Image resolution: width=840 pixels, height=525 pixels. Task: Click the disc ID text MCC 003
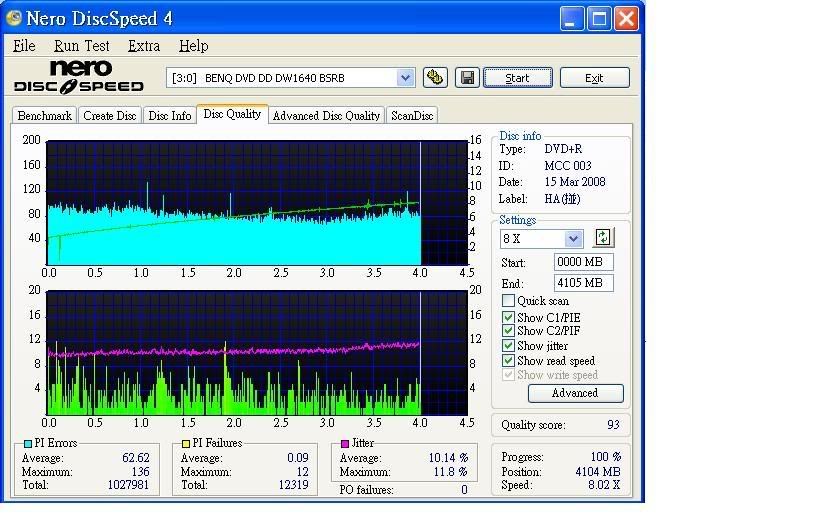pyautogui.click(x=568, y=166)
